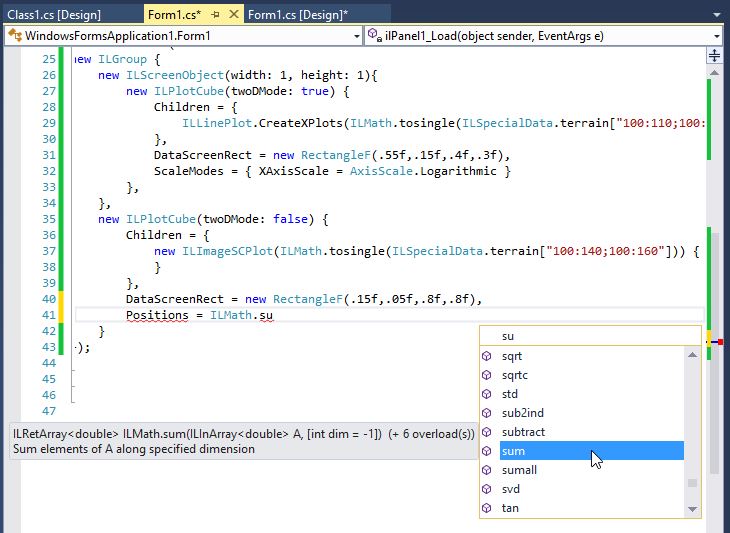Click the 'su' filter box atop completion list
Image resolution: width=730 pixels, height=533 pixels.
590,336
